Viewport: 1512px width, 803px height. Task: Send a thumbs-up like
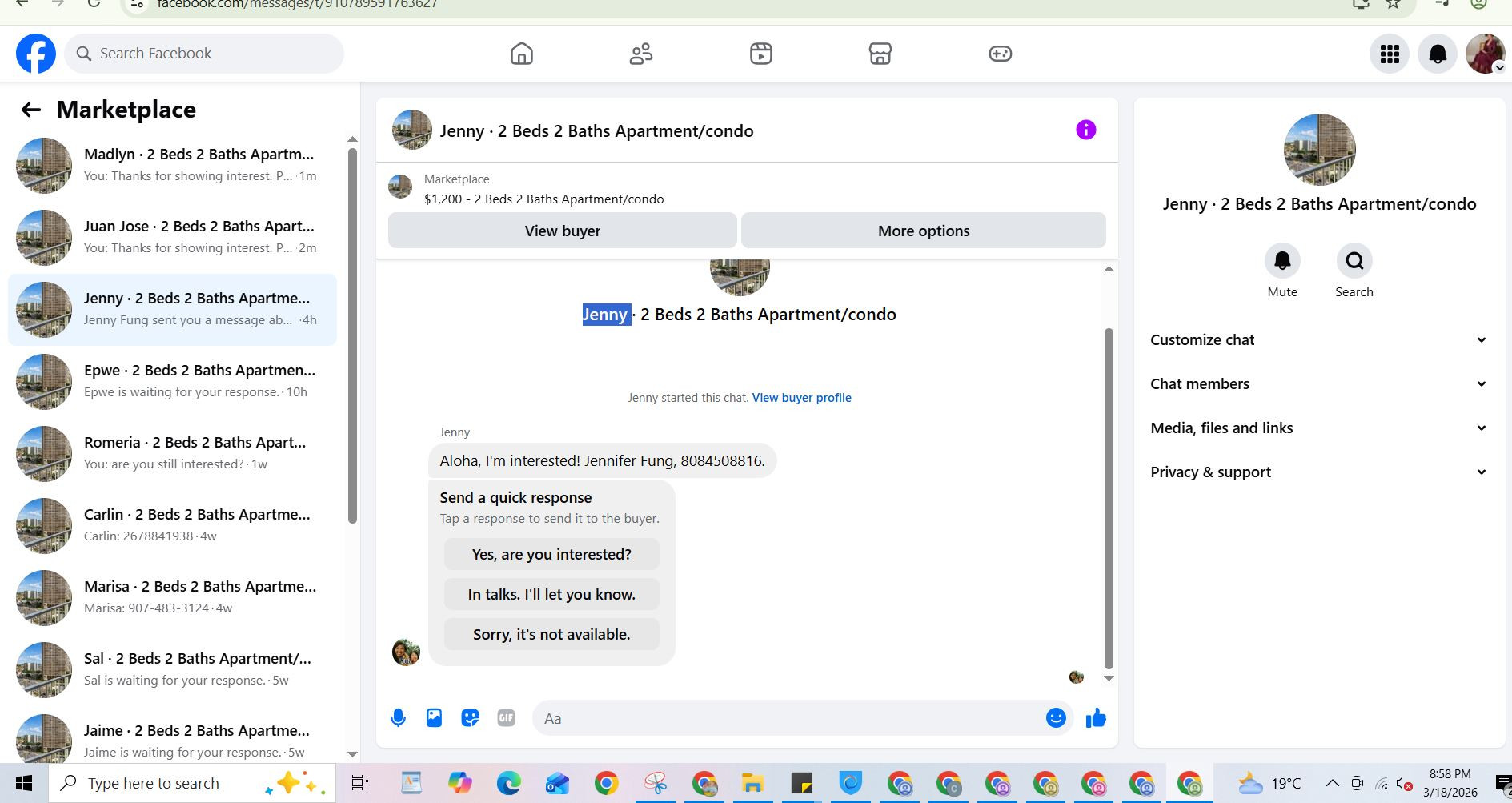1096,718
